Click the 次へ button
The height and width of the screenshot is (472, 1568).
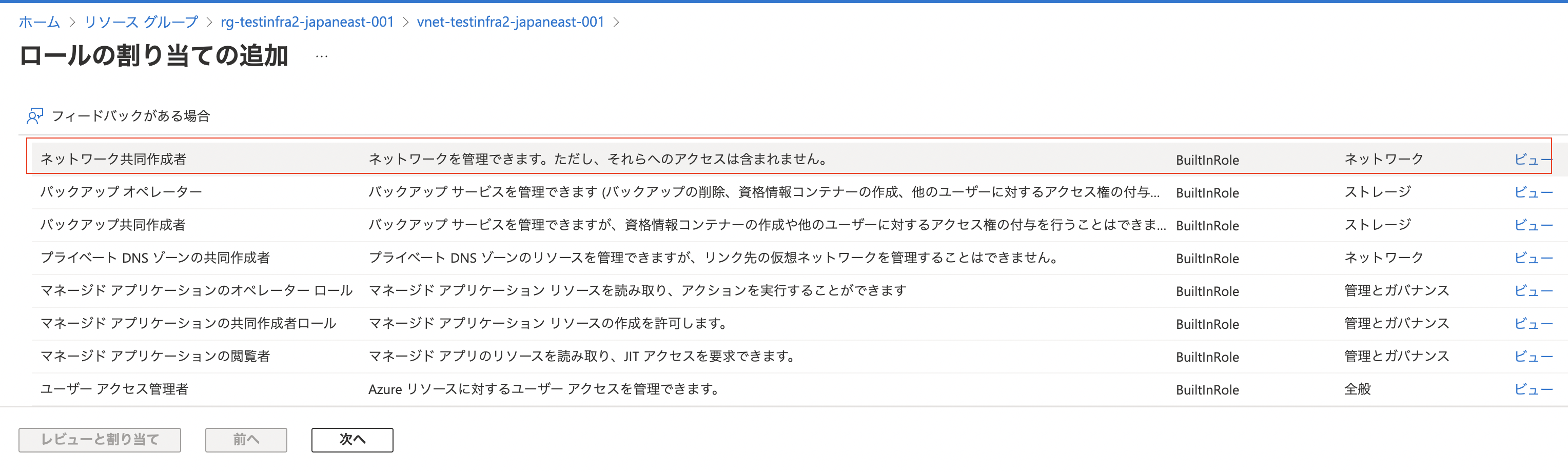point(352,440)
